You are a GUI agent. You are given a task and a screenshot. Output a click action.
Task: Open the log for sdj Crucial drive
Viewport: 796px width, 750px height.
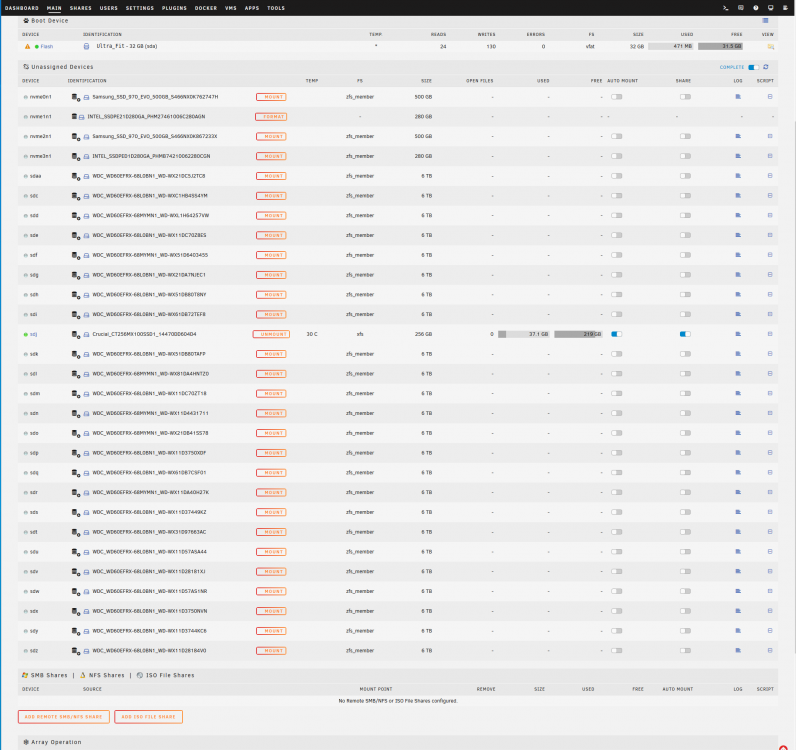pyautogui.click(x=738, y=334)
